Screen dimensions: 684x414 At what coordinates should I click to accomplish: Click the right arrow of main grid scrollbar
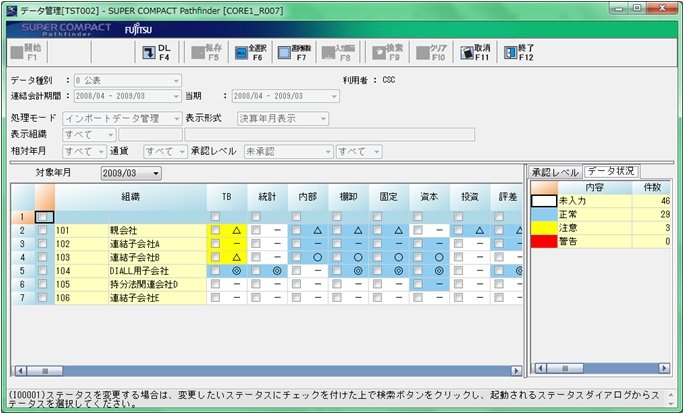pyautogui.click(x=516, y=371)
